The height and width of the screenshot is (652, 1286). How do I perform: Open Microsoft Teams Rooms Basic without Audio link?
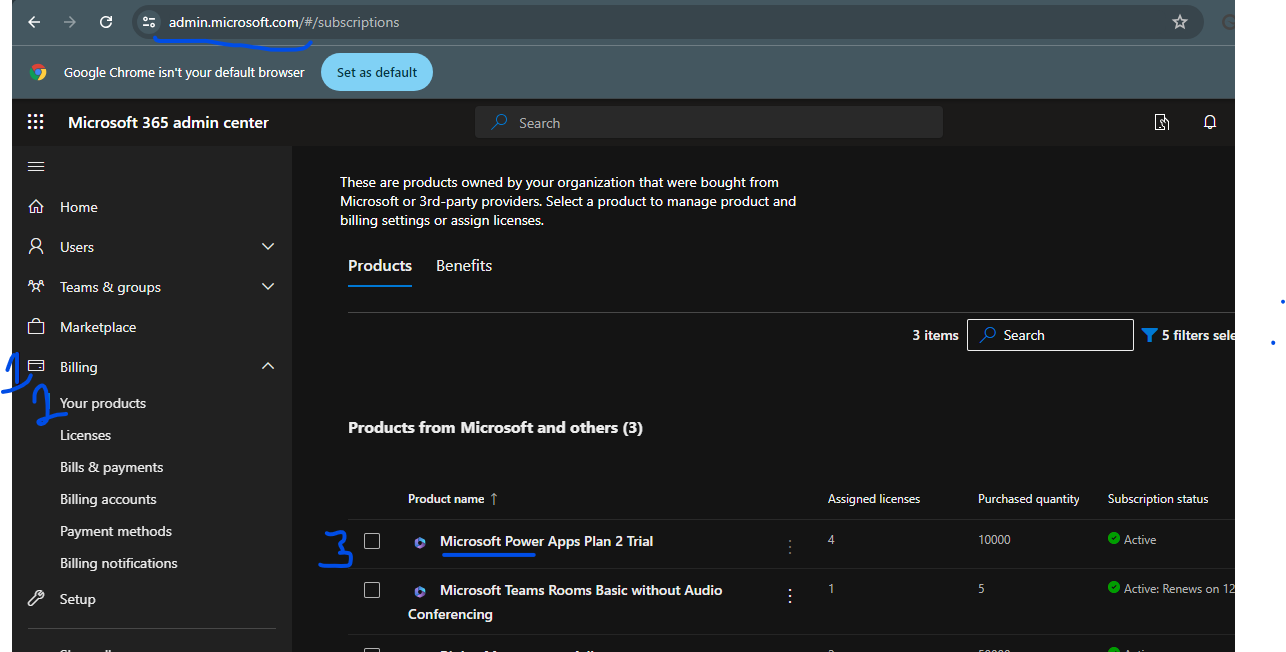(x=581, y=590)
